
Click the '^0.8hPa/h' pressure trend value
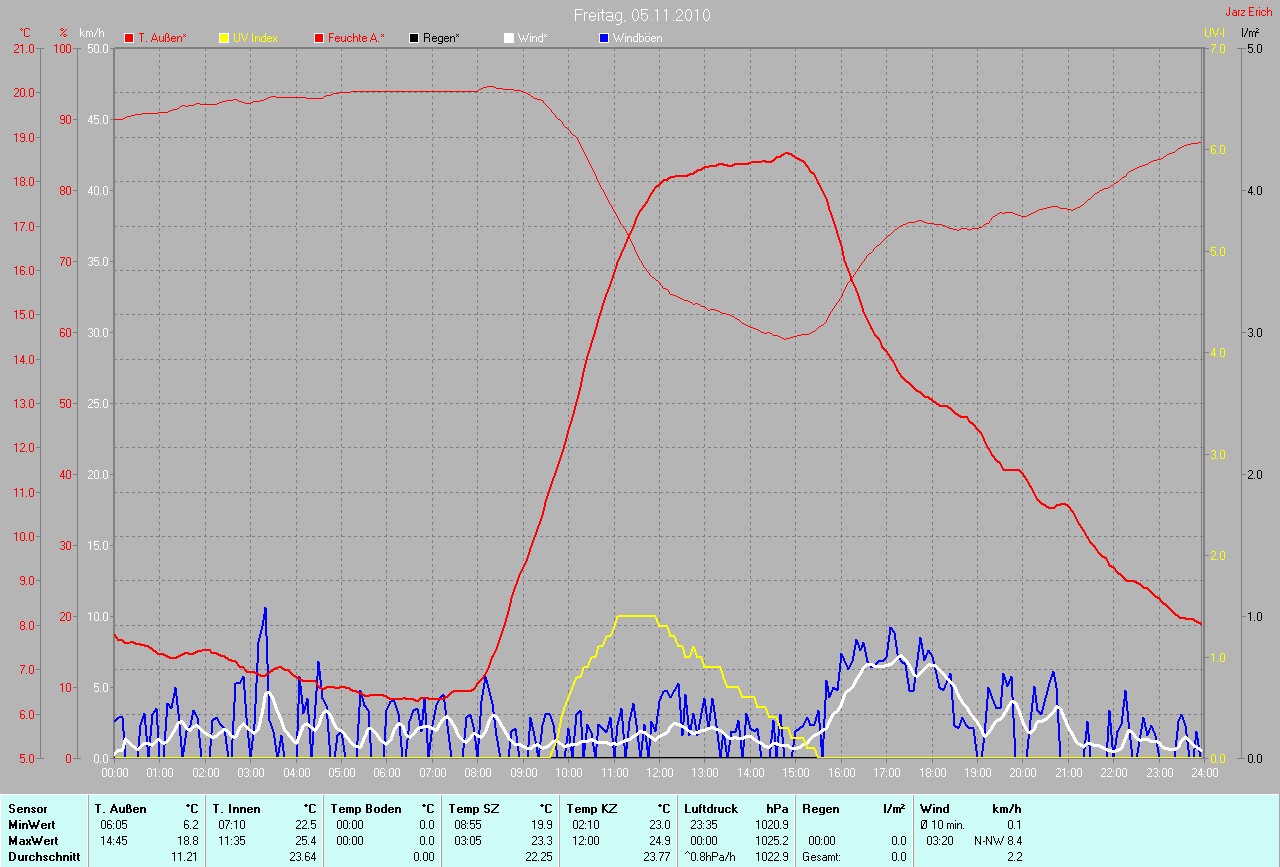pyautogui.click(x=710, y=857)
